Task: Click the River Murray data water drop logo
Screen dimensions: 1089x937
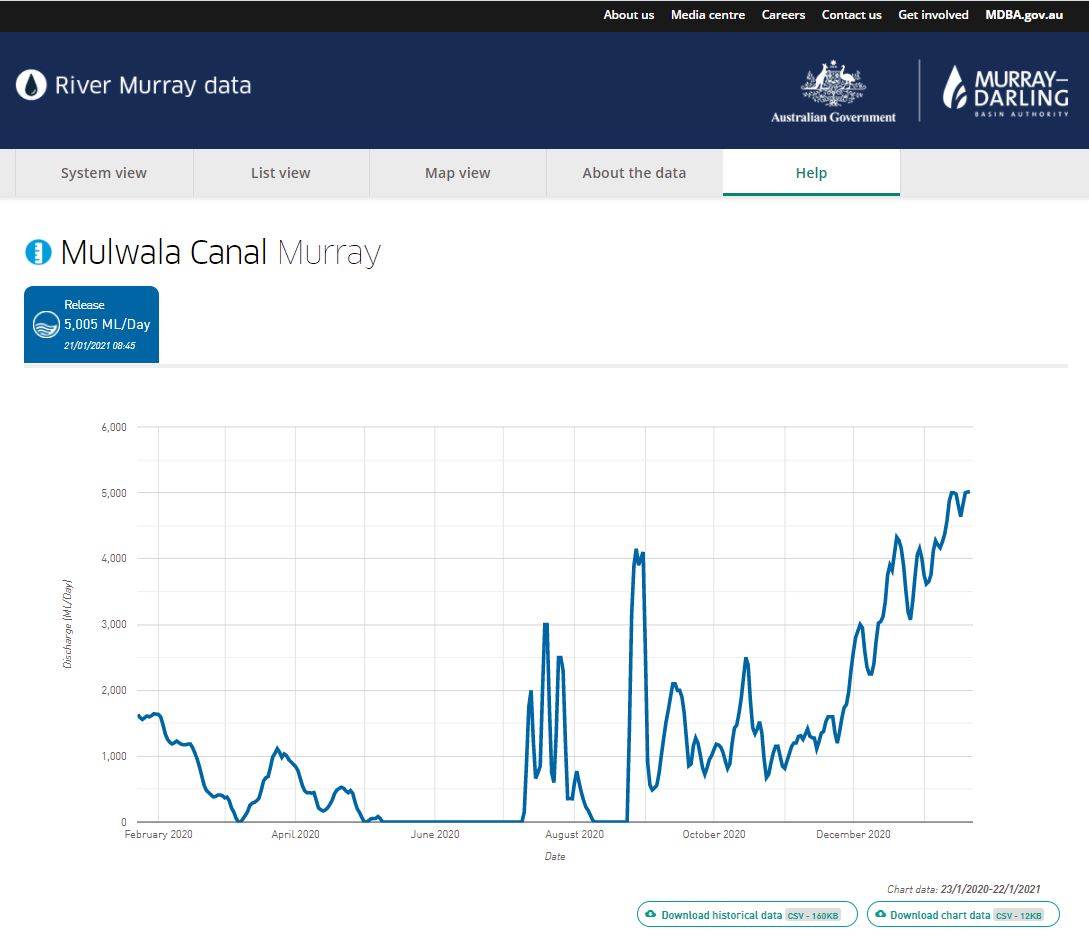Action: point(31,85)
